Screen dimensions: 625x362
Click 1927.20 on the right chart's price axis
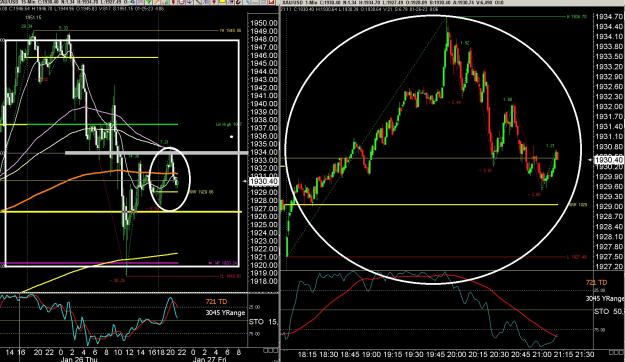point(609,267)
